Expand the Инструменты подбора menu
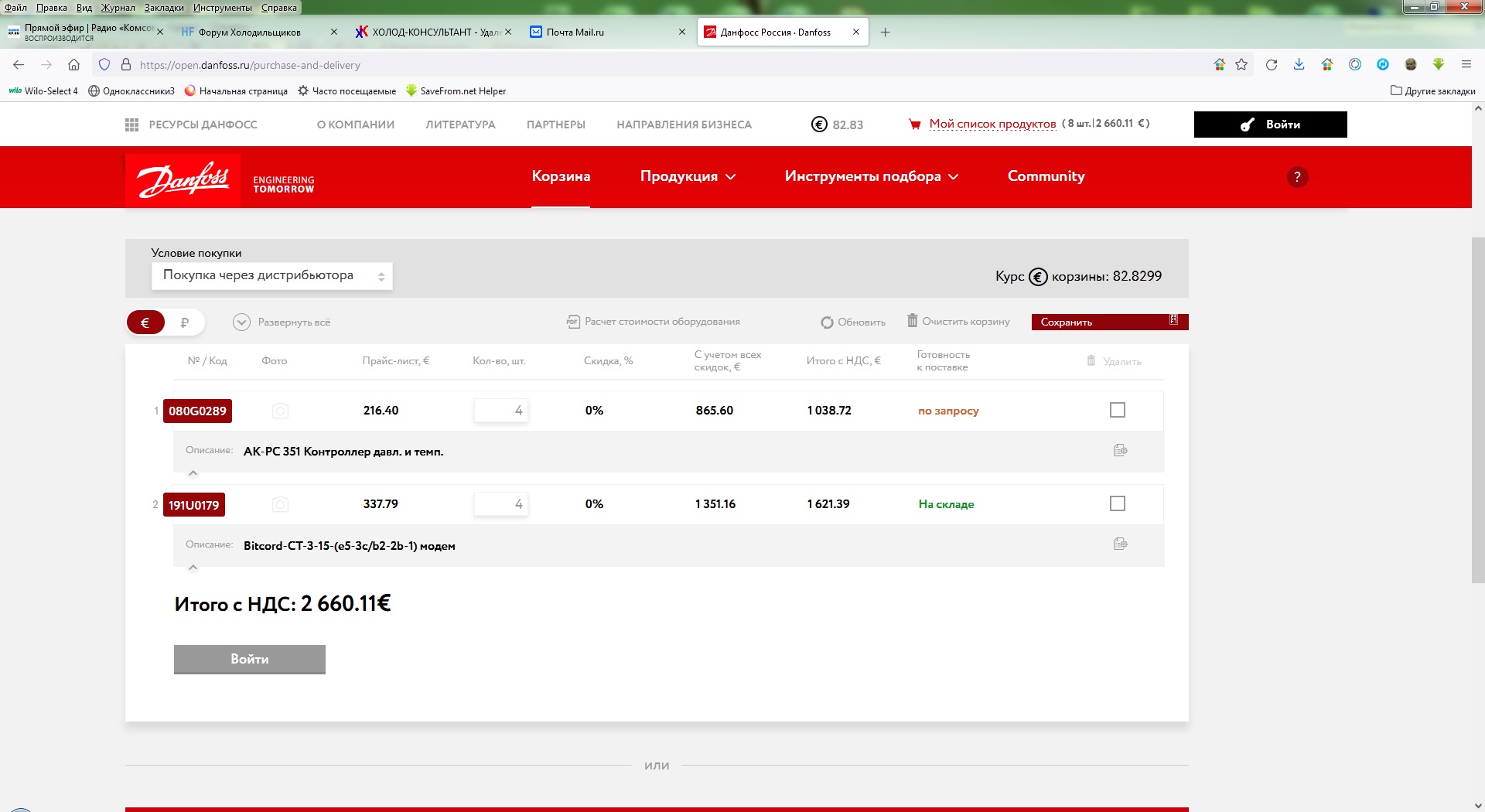 click(x=872, y=177)
